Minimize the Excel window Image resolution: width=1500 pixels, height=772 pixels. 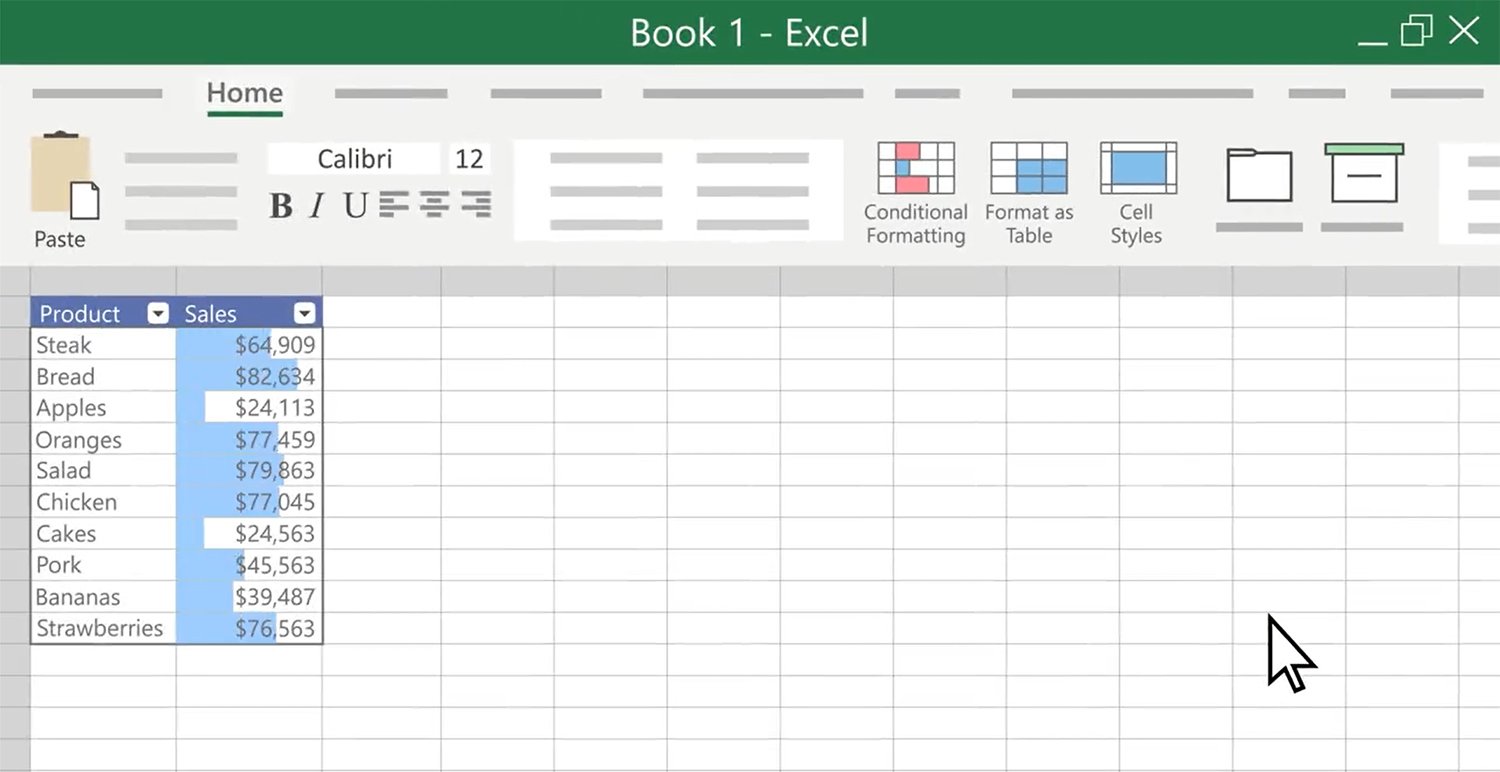1374,42
